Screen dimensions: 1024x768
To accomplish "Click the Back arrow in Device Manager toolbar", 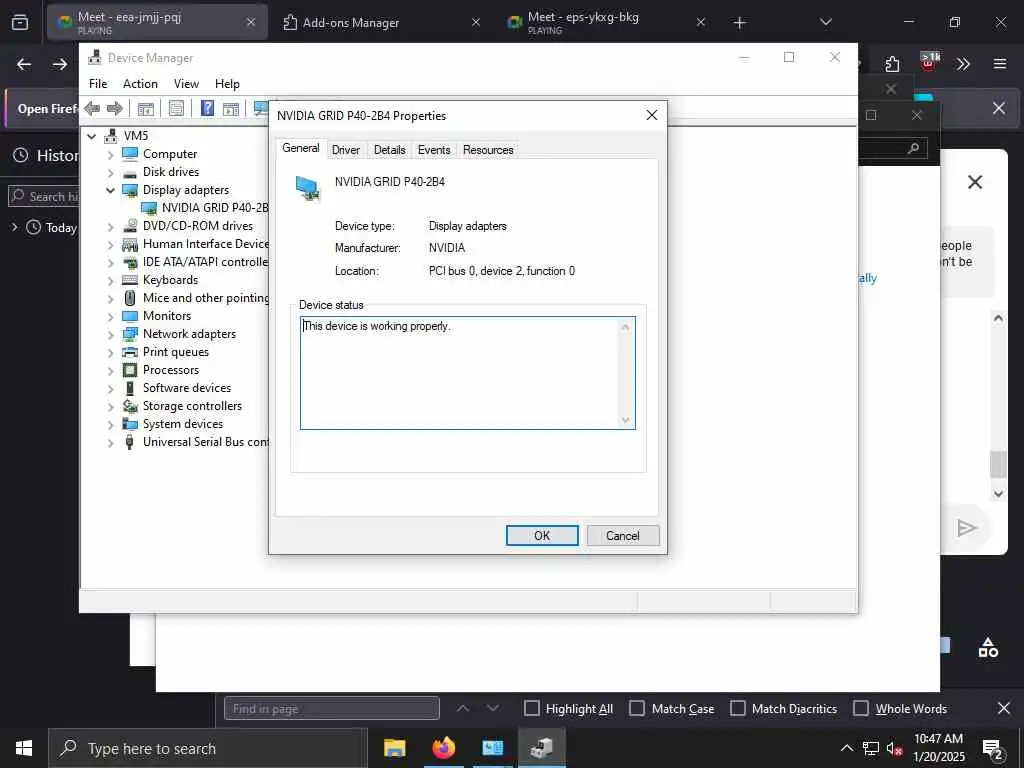I will pyautogui.click(x=92, y=108).
